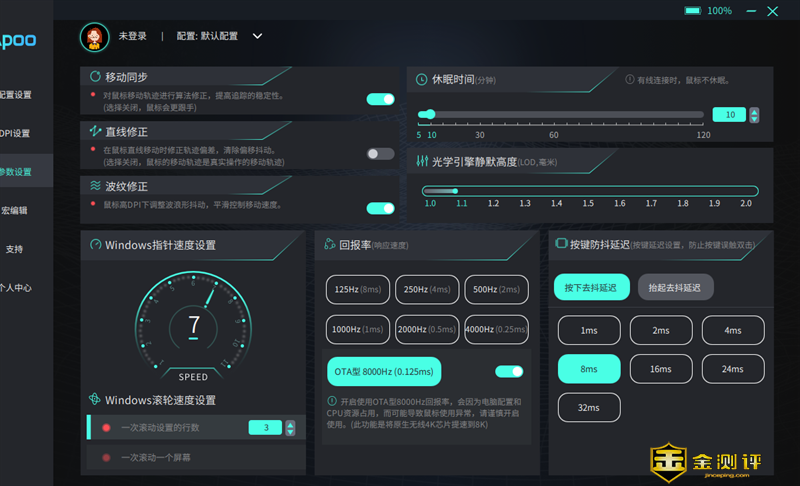The image size is (800, 486).
Task: Click the 直线修正 section icon
Action: 95,131
